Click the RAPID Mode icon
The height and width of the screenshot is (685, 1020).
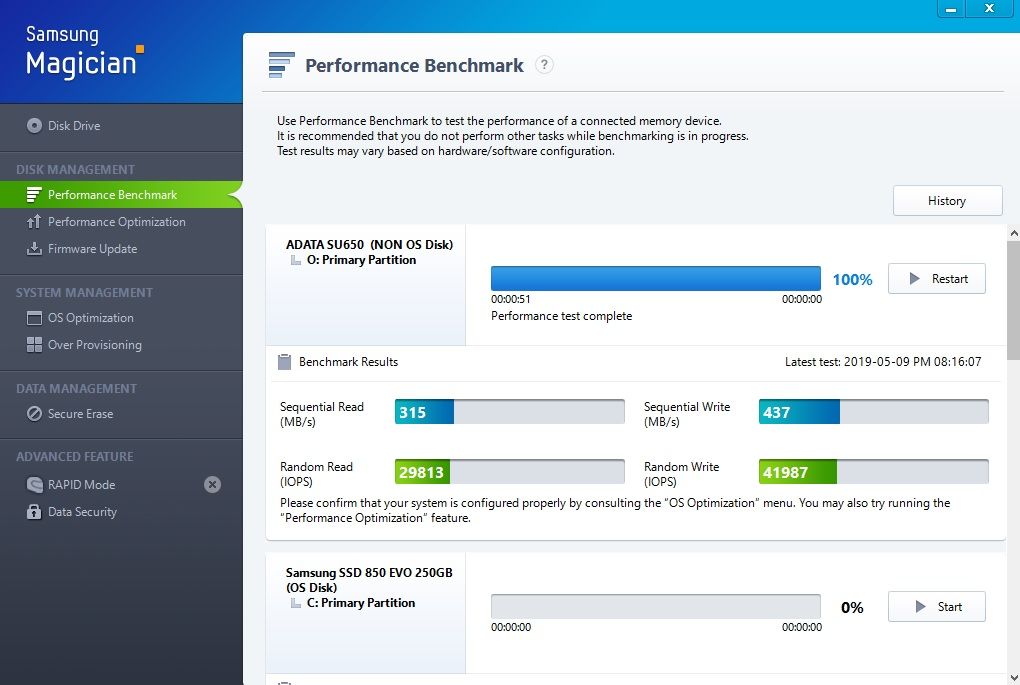[34, 485]
